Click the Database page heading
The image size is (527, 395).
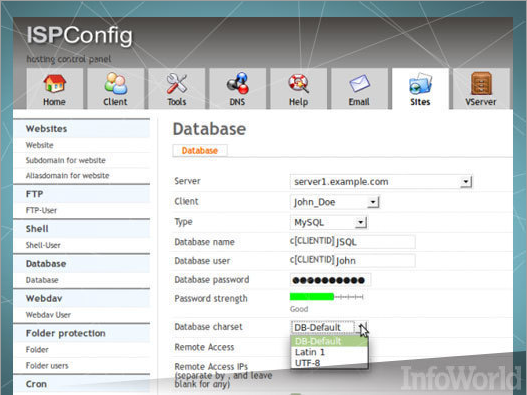click(x=209, y=129)
